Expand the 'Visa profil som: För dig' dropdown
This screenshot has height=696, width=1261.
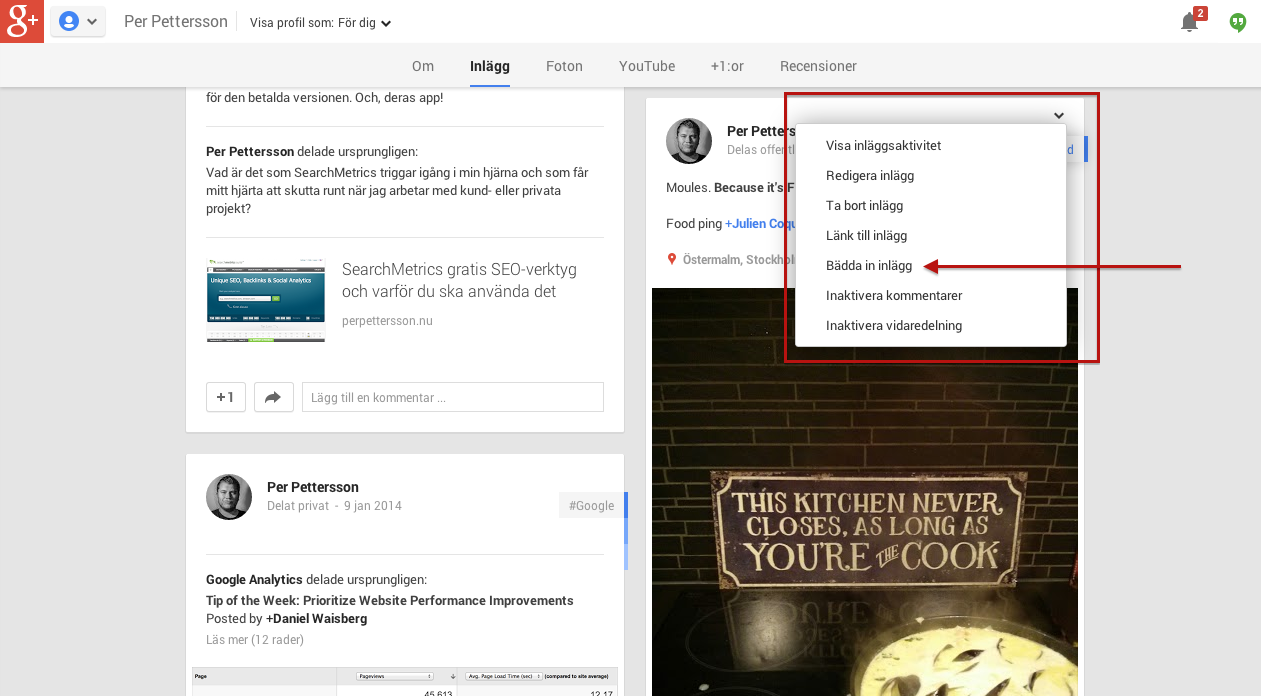[x=320, y=22]
